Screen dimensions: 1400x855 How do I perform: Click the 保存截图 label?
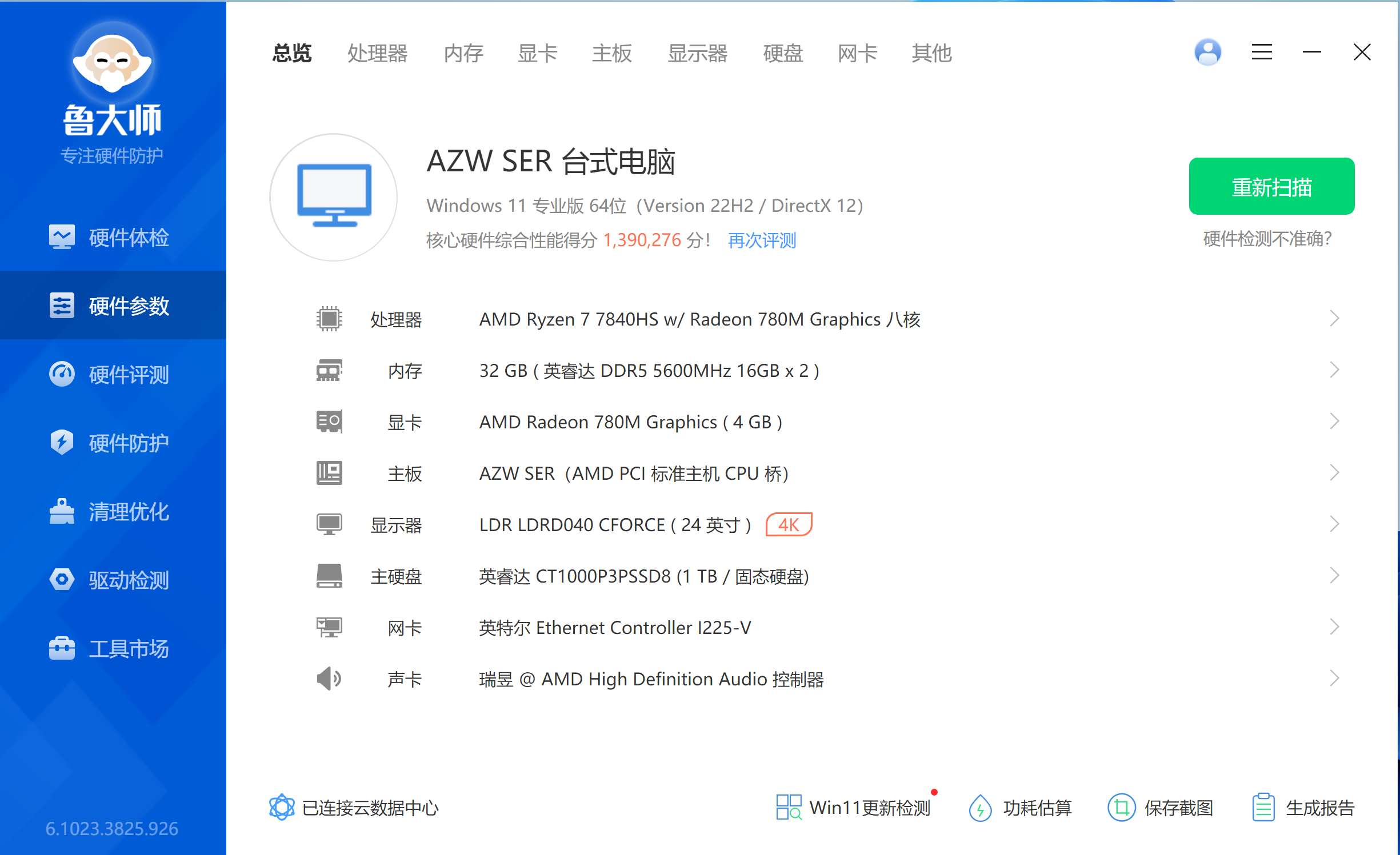pyautogui.click(x=1178, y=808)
